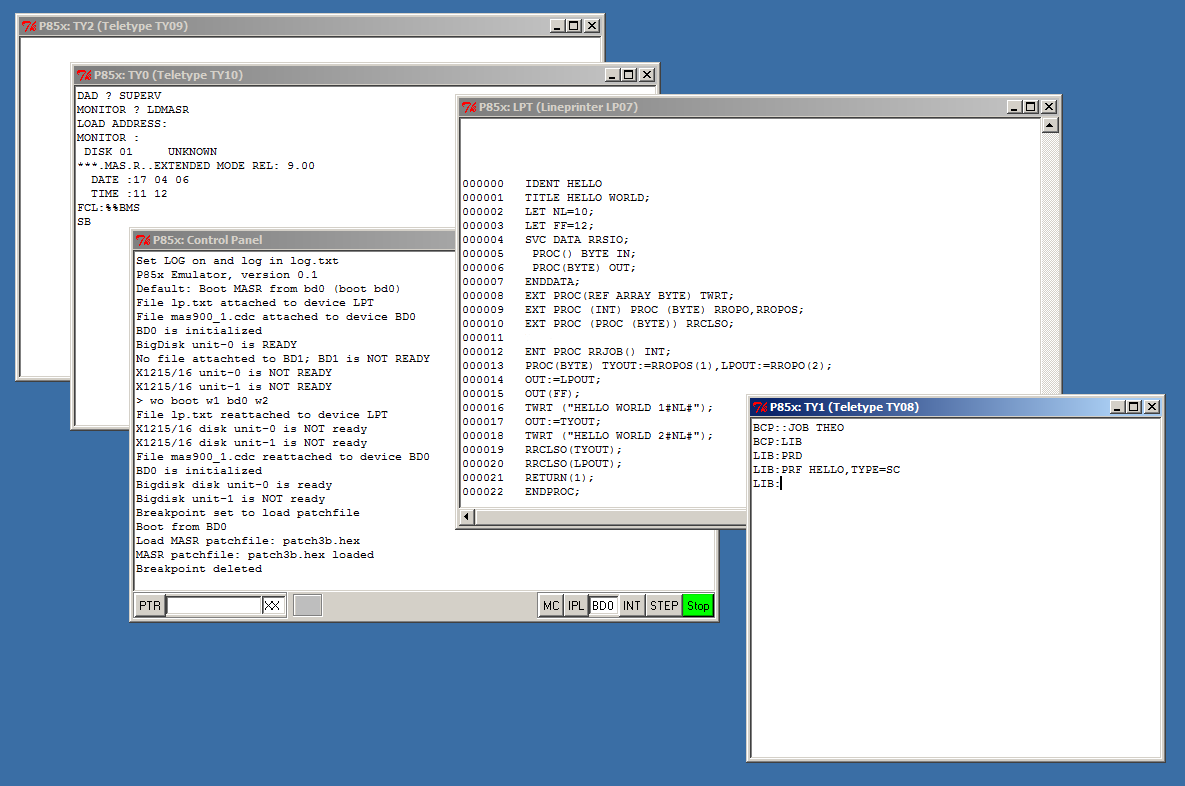This screenshot has height=786, width=1185.
Task: Maximize the TY2 Teletype window
Action: [573, 26]
